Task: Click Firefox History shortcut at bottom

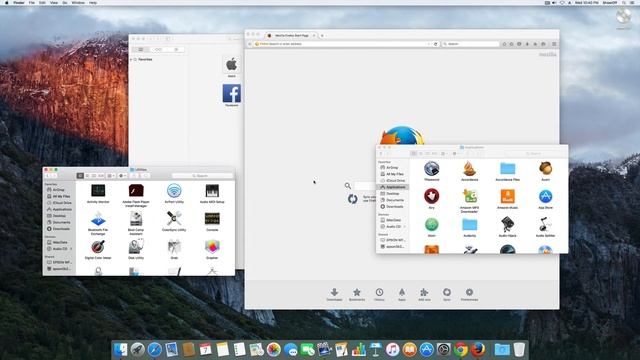Action: coord(379,294)
